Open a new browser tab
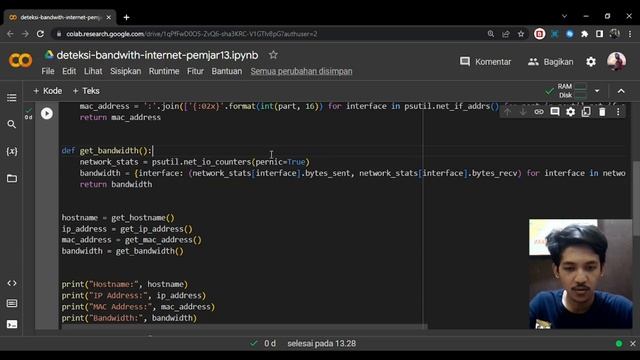Image resolution: width=640 pixels, height=360 pixels. pyautogui.click(x=127, y=17)
